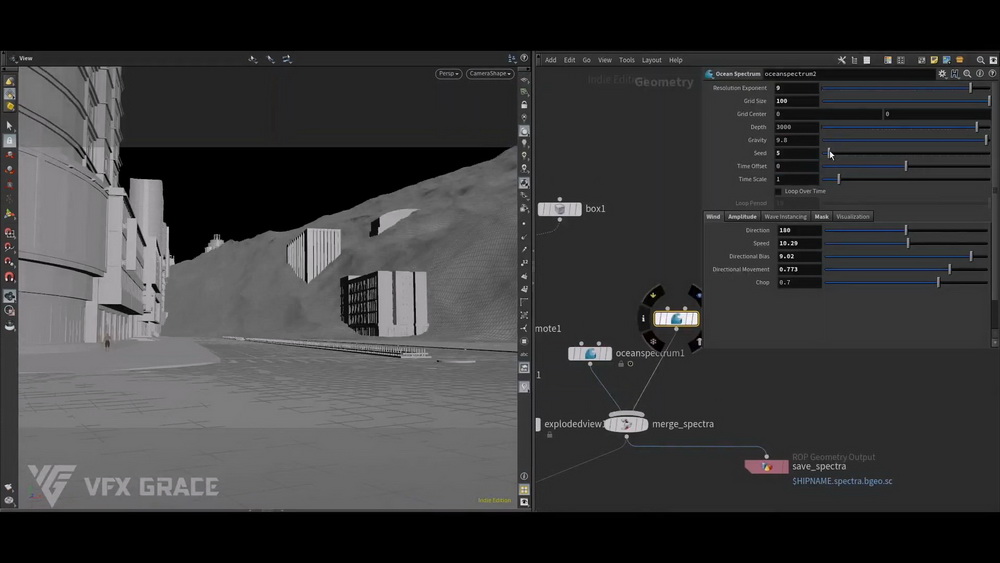Select the box1 node
1000x563 pixels.
coord(559,209)
